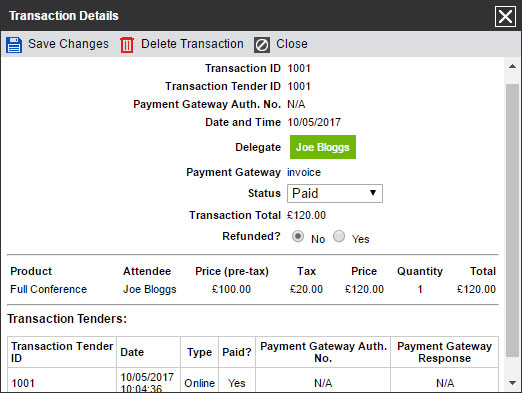
Task: Click Delete Transaction text button
Action: point(192,44)
